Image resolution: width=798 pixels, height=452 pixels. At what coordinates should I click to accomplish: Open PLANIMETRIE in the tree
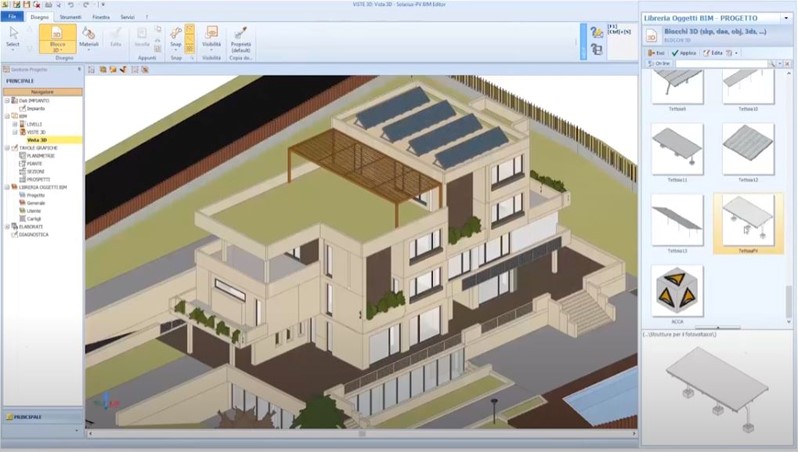coord(40,156)
